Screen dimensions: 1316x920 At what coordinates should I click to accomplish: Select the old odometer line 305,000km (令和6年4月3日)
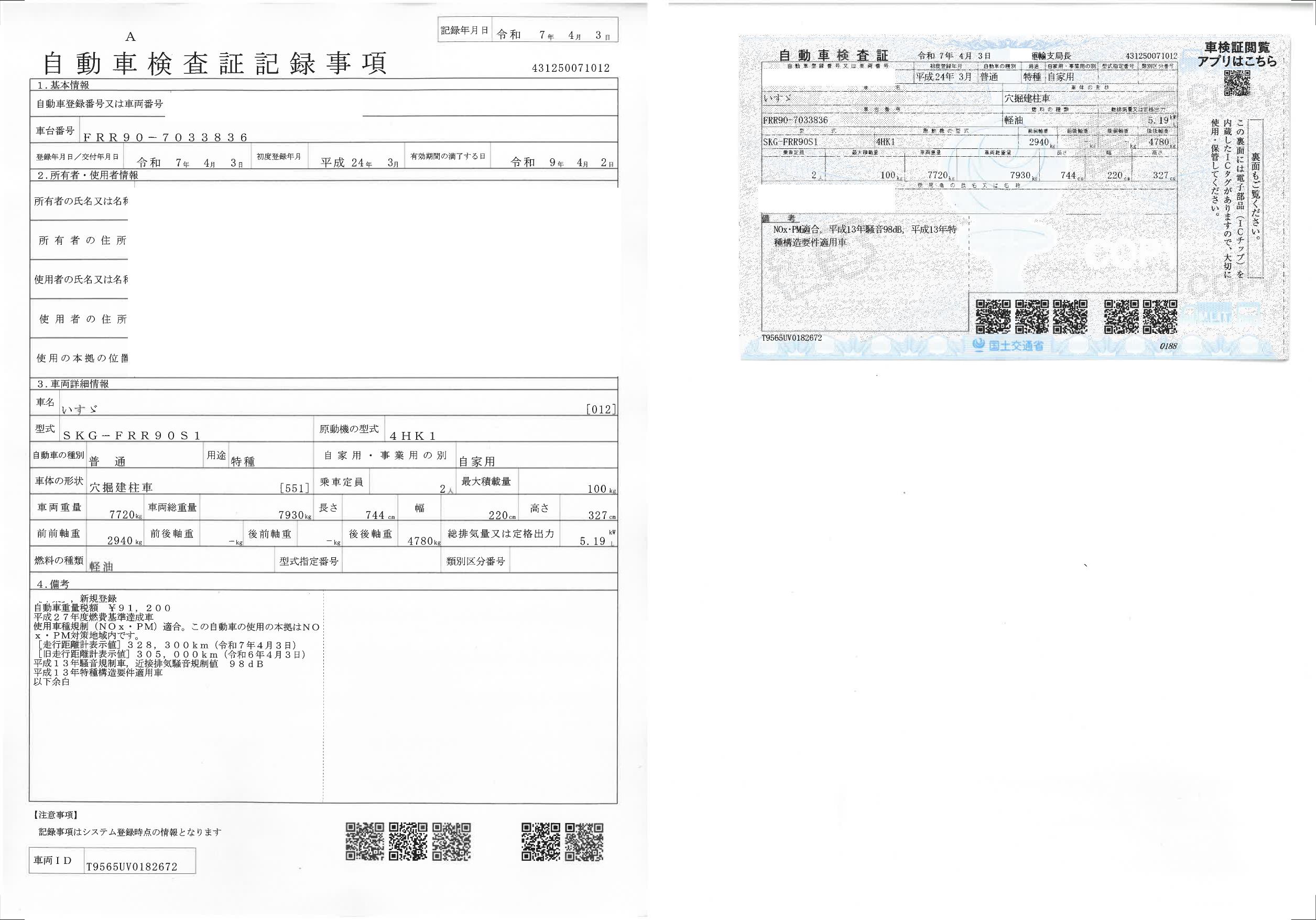pos(170,654)
